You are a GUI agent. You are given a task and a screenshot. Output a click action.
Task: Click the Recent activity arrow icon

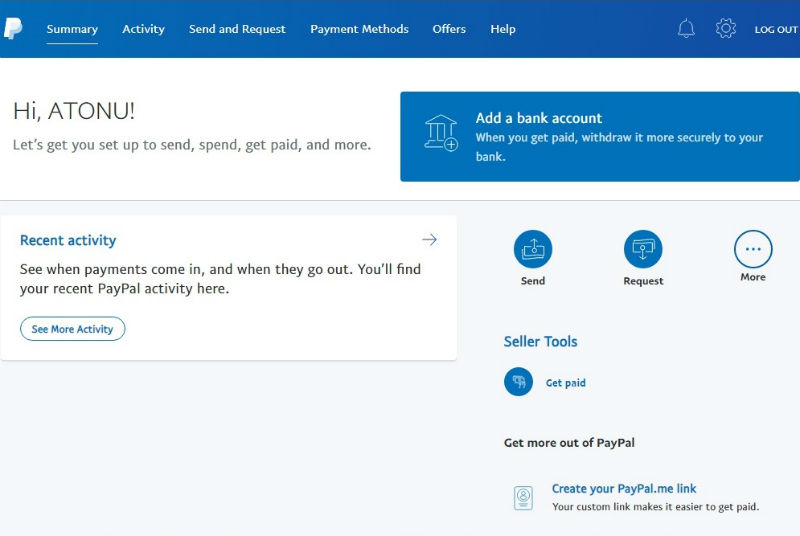(430, 240)
